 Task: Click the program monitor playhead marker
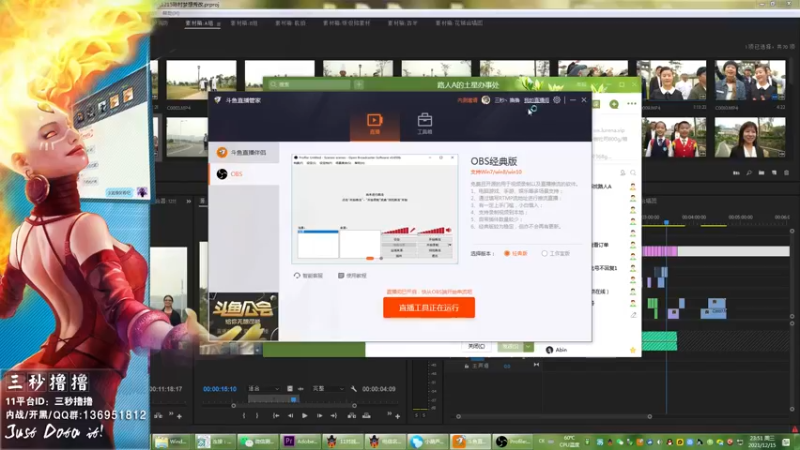[294, 399]
